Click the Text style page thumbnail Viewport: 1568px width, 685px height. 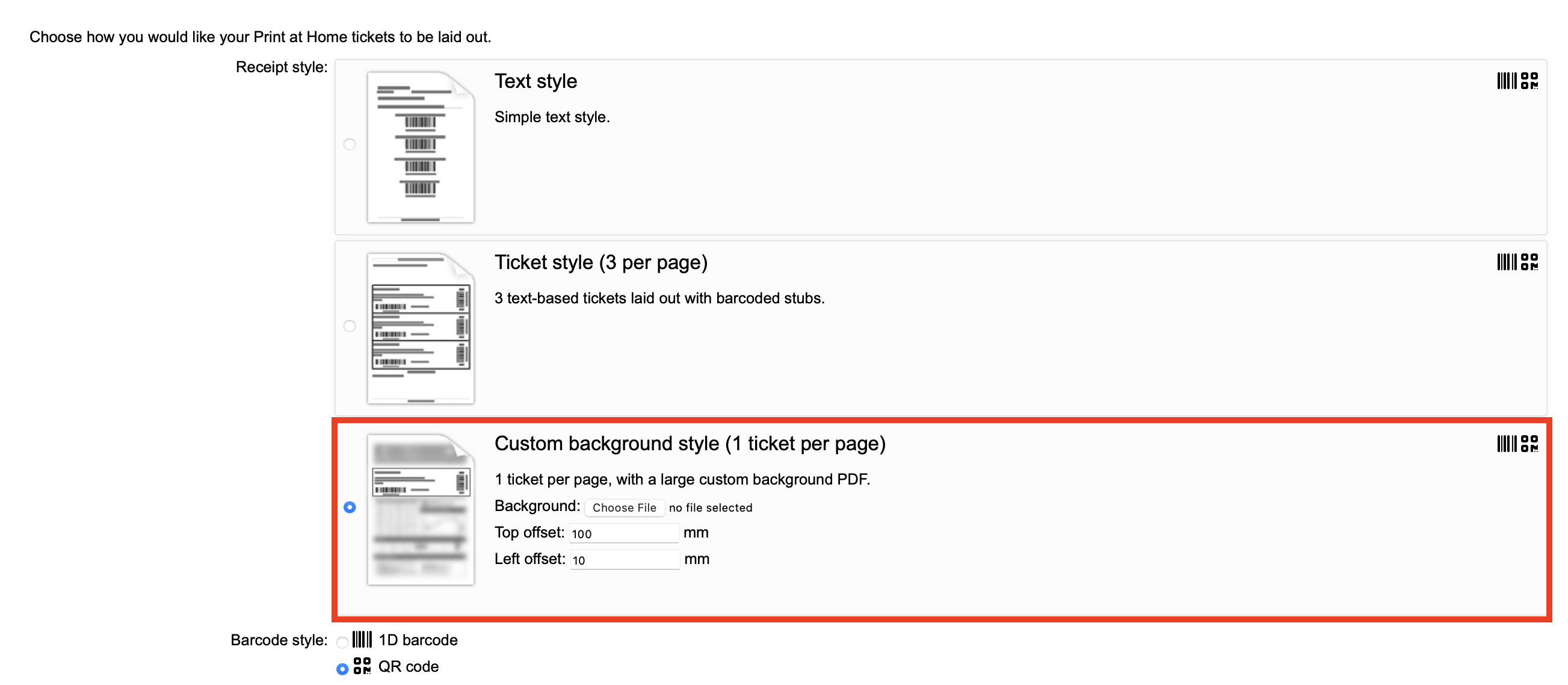tap(420, 147)
